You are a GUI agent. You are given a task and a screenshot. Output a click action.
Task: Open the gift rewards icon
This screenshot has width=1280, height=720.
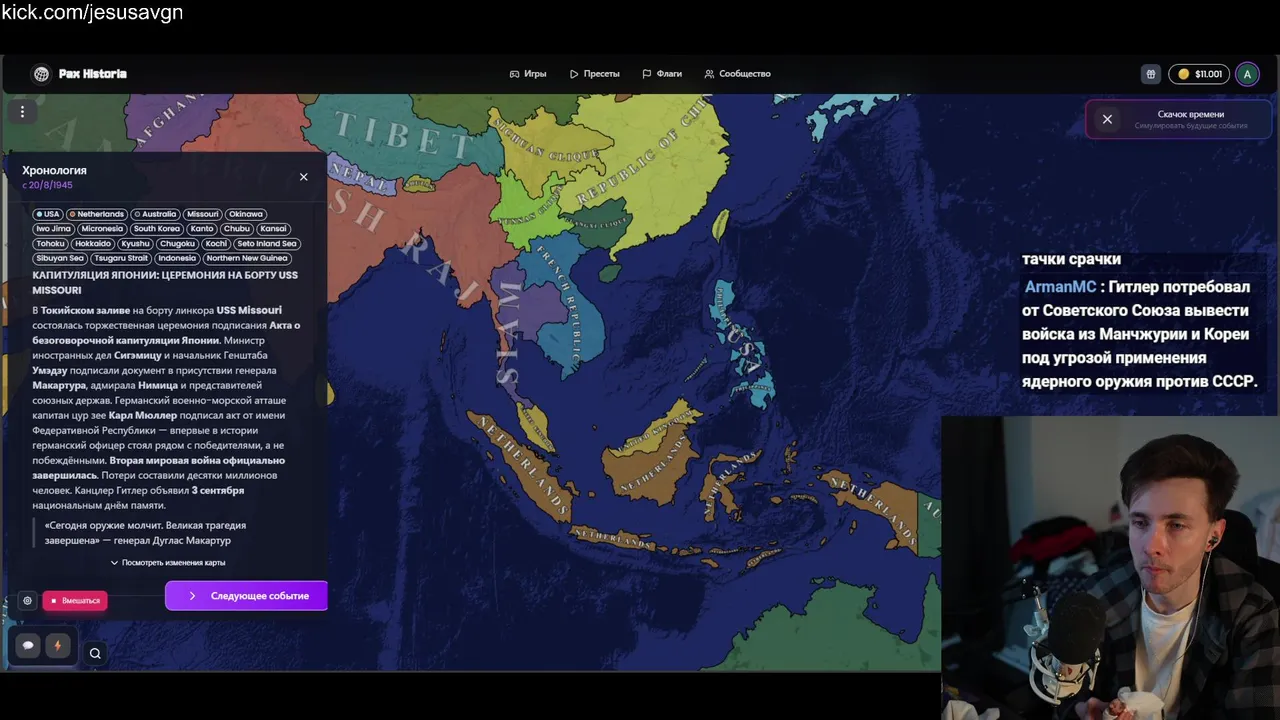pyautogui.click(x=1151, y=74)
